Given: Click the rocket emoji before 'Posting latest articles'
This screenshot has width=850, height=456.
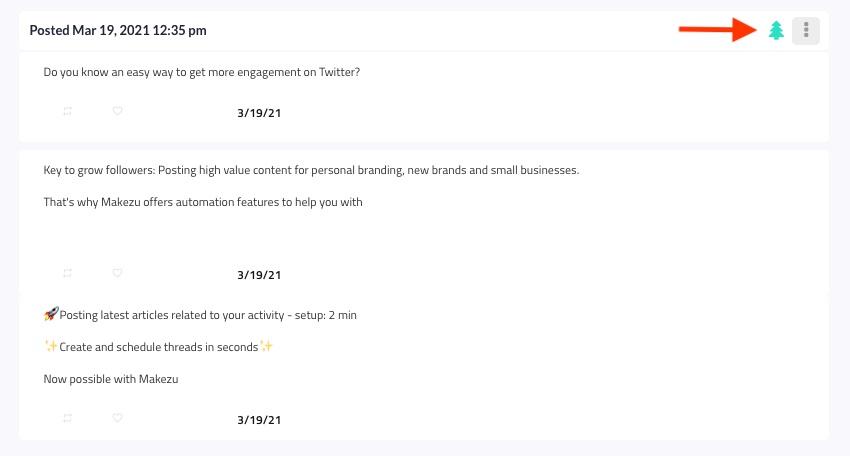Looking at the screenshot, I should [x=51, y=314].
